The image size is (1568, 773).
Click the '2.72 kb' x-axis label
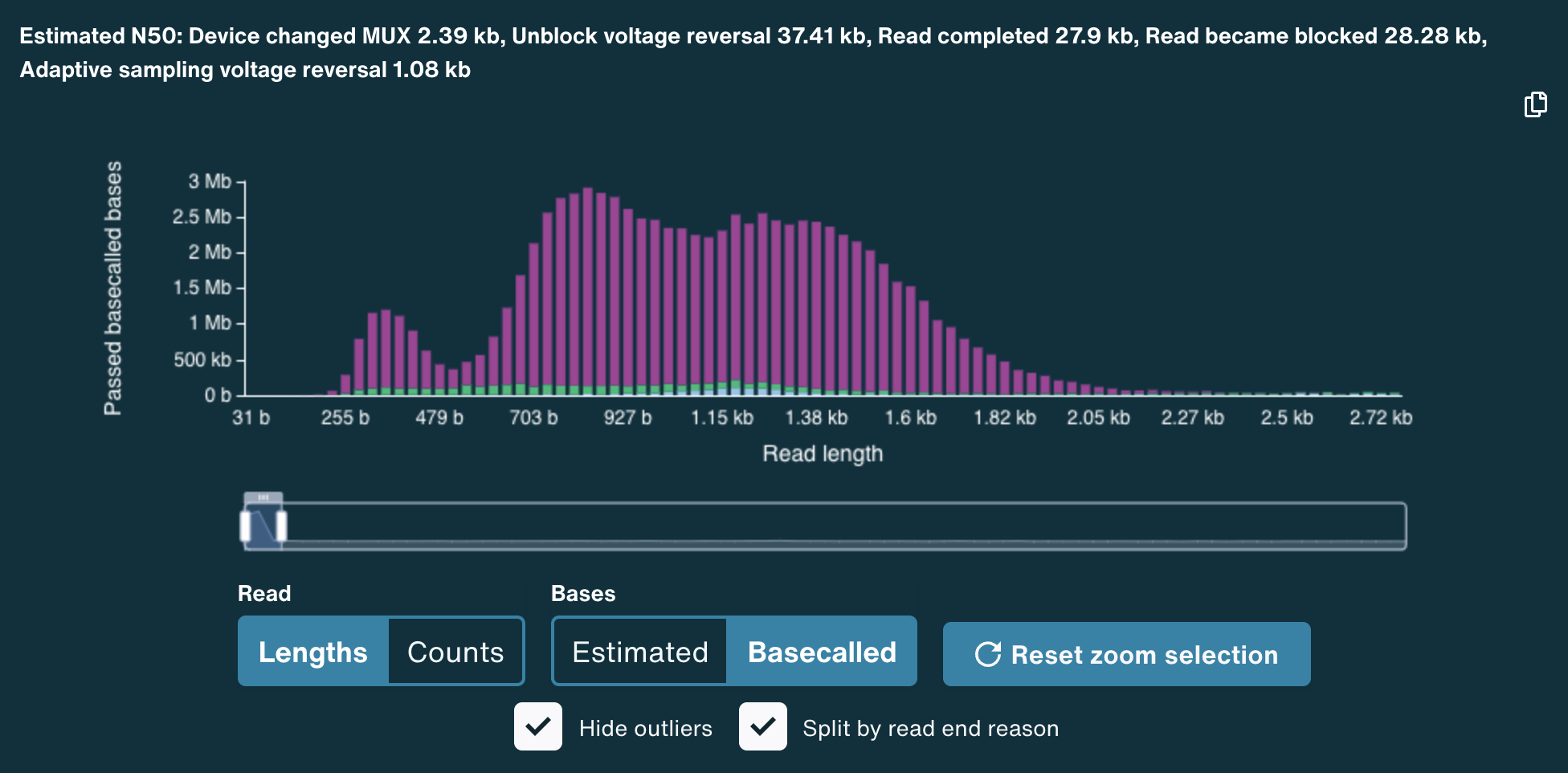tap(1381, 418)
